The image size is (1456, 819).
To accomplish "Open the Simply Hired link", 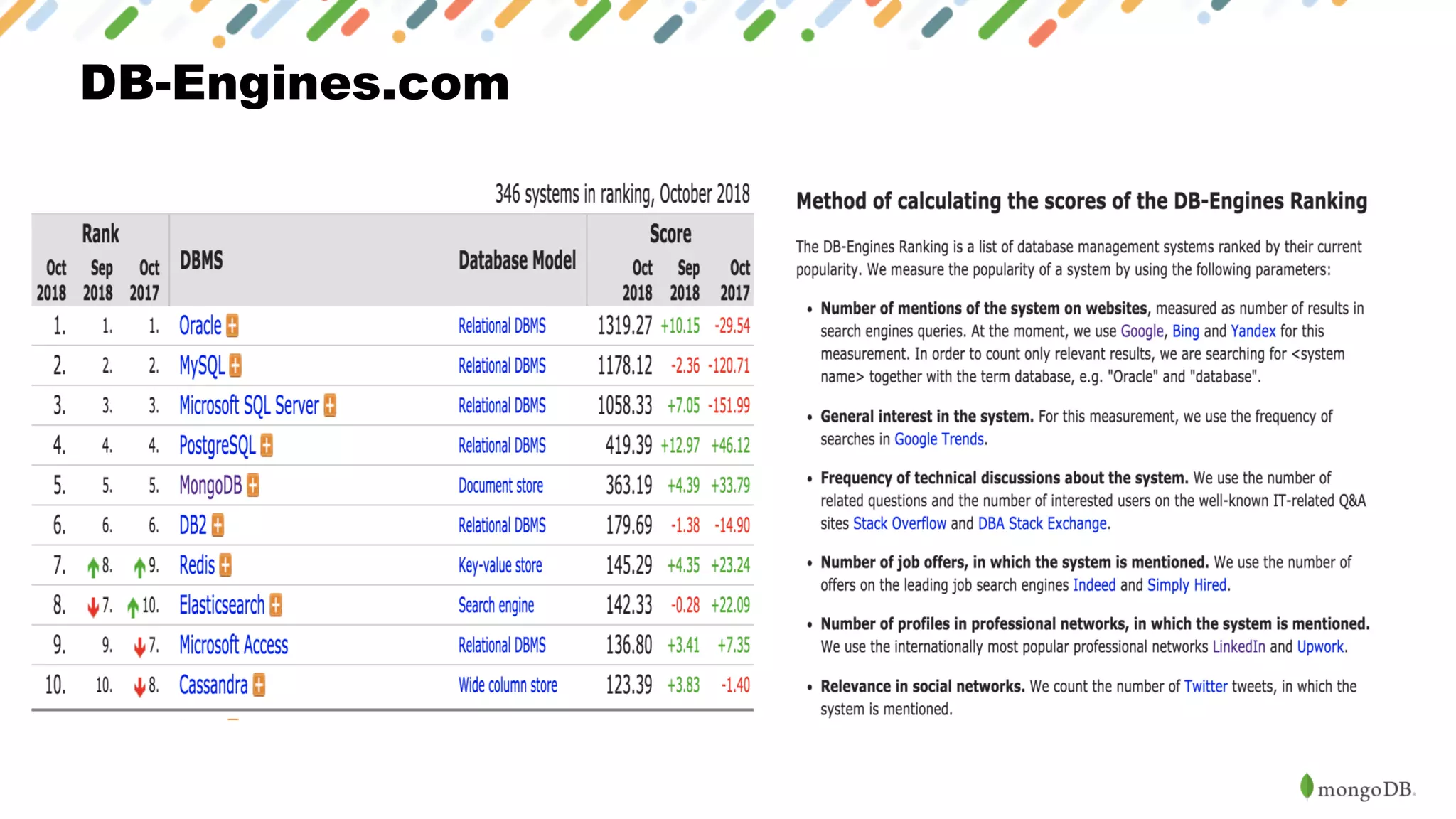I will tap(1186, 585).
